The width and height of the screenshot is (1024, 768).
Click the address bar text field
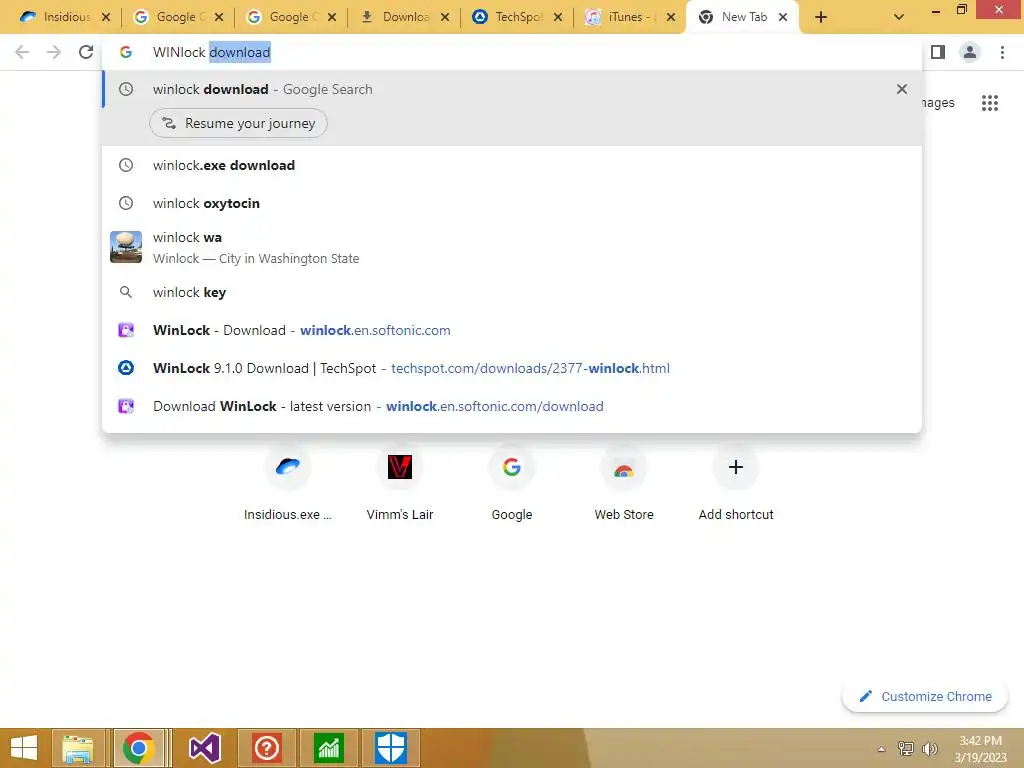512,52
